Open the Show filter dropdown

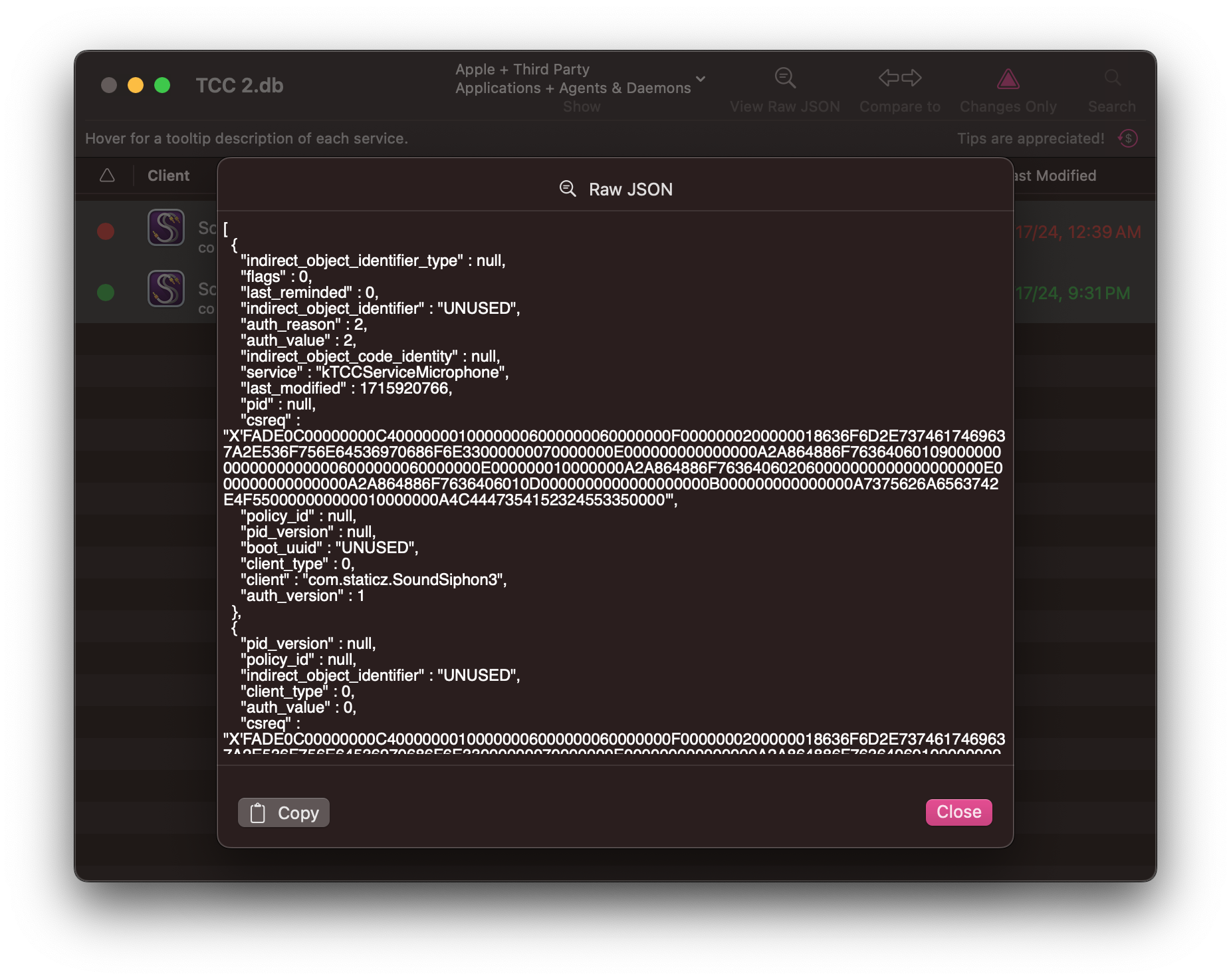coord(580,79)
